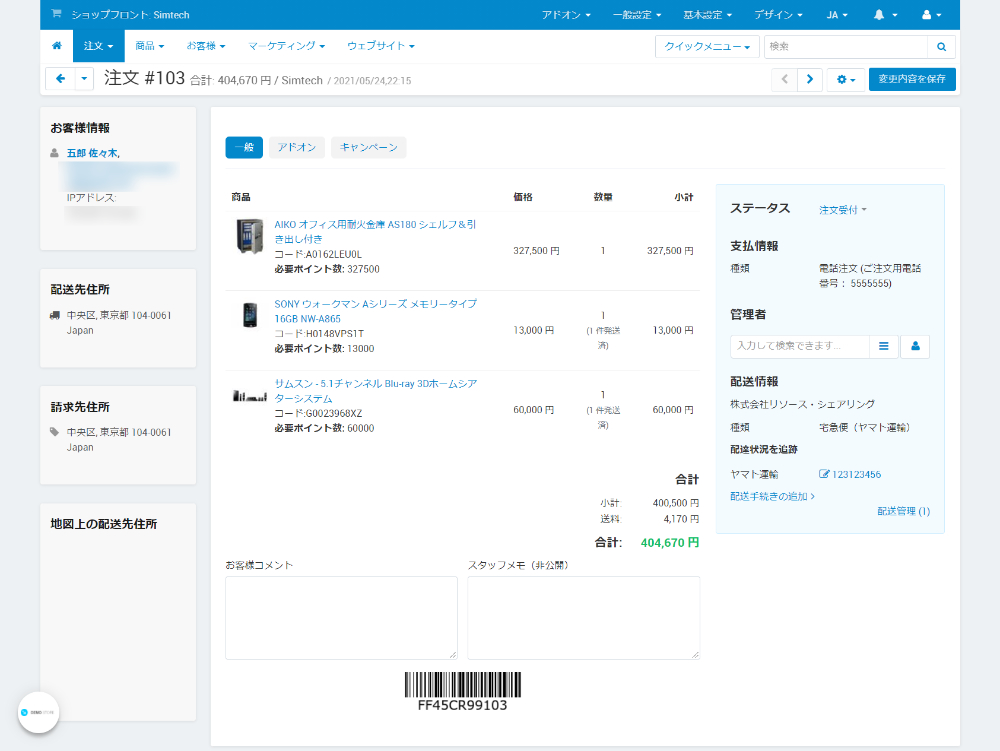
Task: Go to previous order chevron
Action: tap(784, 79)
